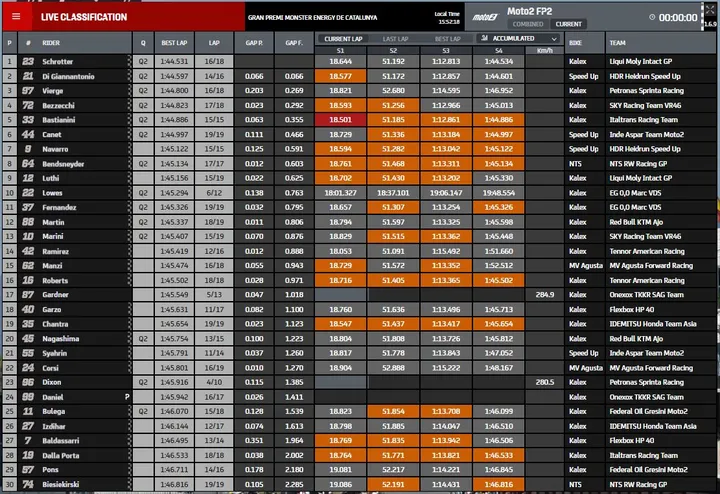The height and width of the screenshot is (494, 720).
Task: Switch session view to Combined
Action: click(528, 24)
